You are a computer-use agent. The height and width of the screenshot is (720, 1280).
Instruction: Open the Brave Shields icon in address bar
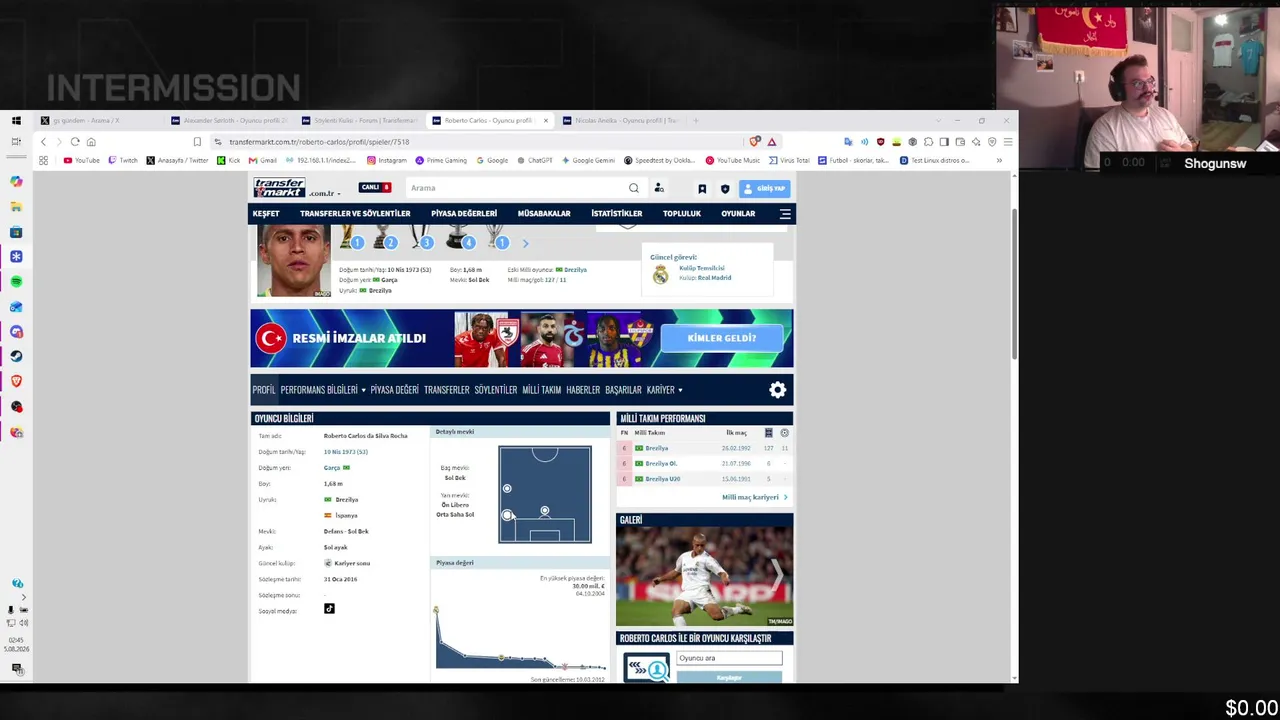click(755, 142)
